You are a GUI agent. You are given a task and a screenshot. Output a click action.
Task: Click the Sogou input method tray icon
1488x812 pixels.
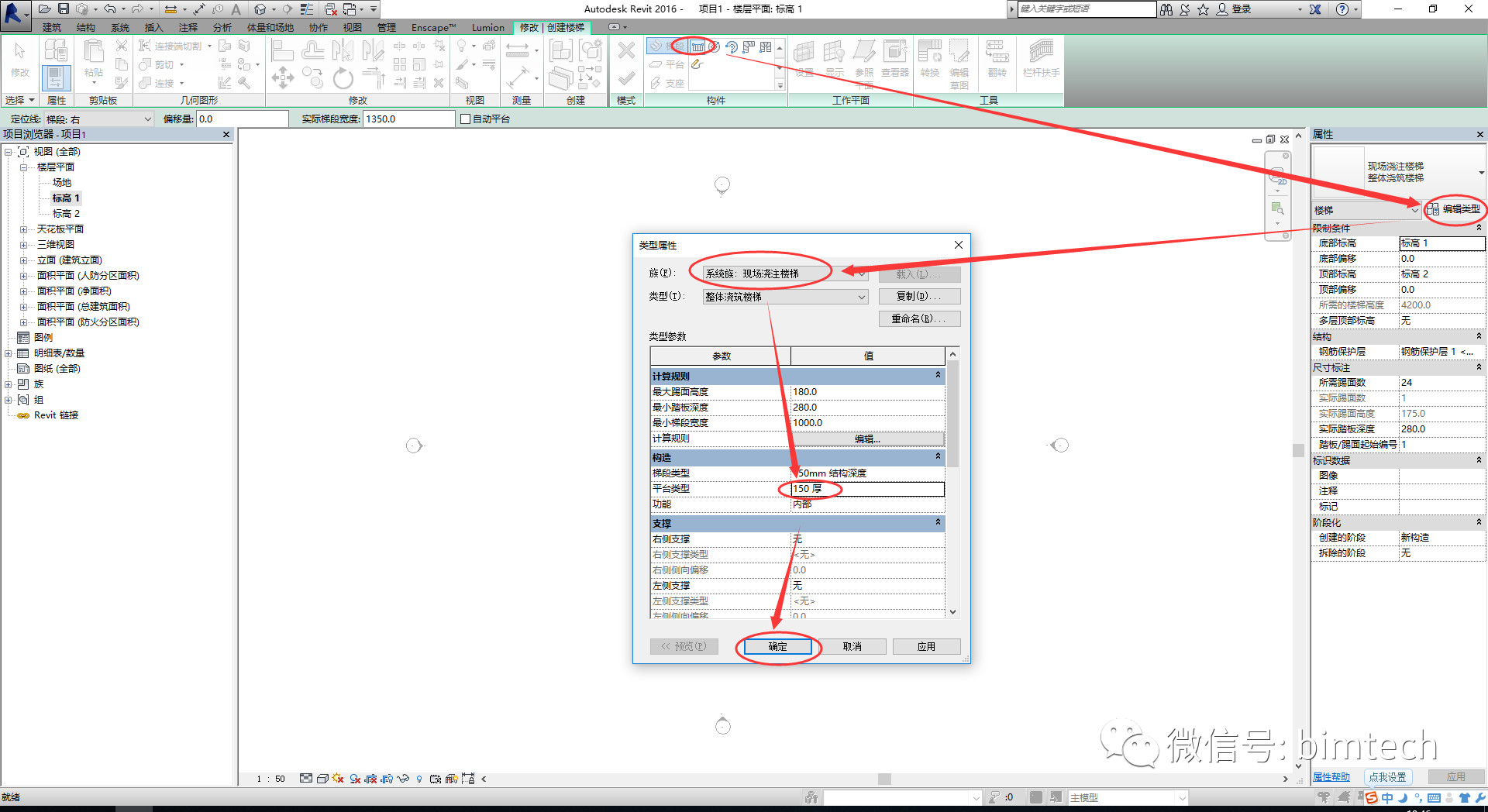pyautogui.click(x=1372, y=797)
